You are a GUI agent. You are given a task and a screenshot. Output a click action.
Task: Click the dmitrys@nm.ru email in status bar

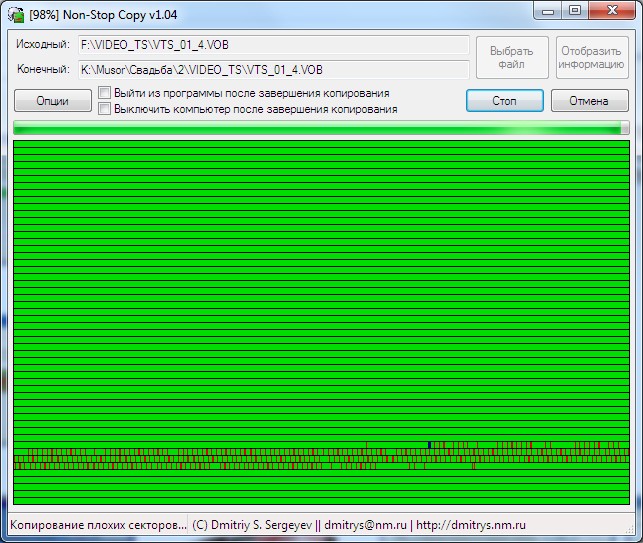click(365, 525)
